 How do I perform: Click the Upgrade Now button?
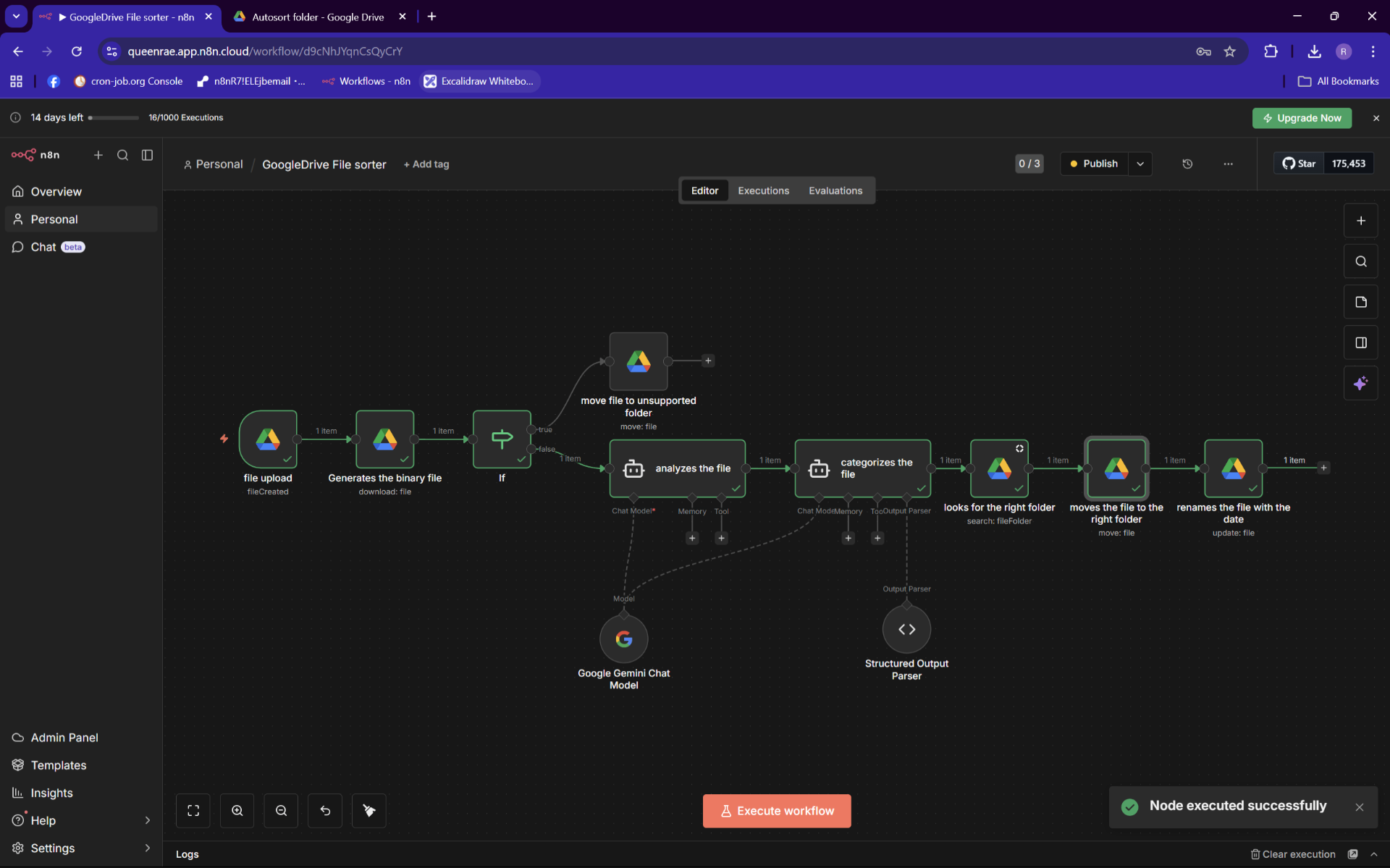click(x=1302, y=118)
